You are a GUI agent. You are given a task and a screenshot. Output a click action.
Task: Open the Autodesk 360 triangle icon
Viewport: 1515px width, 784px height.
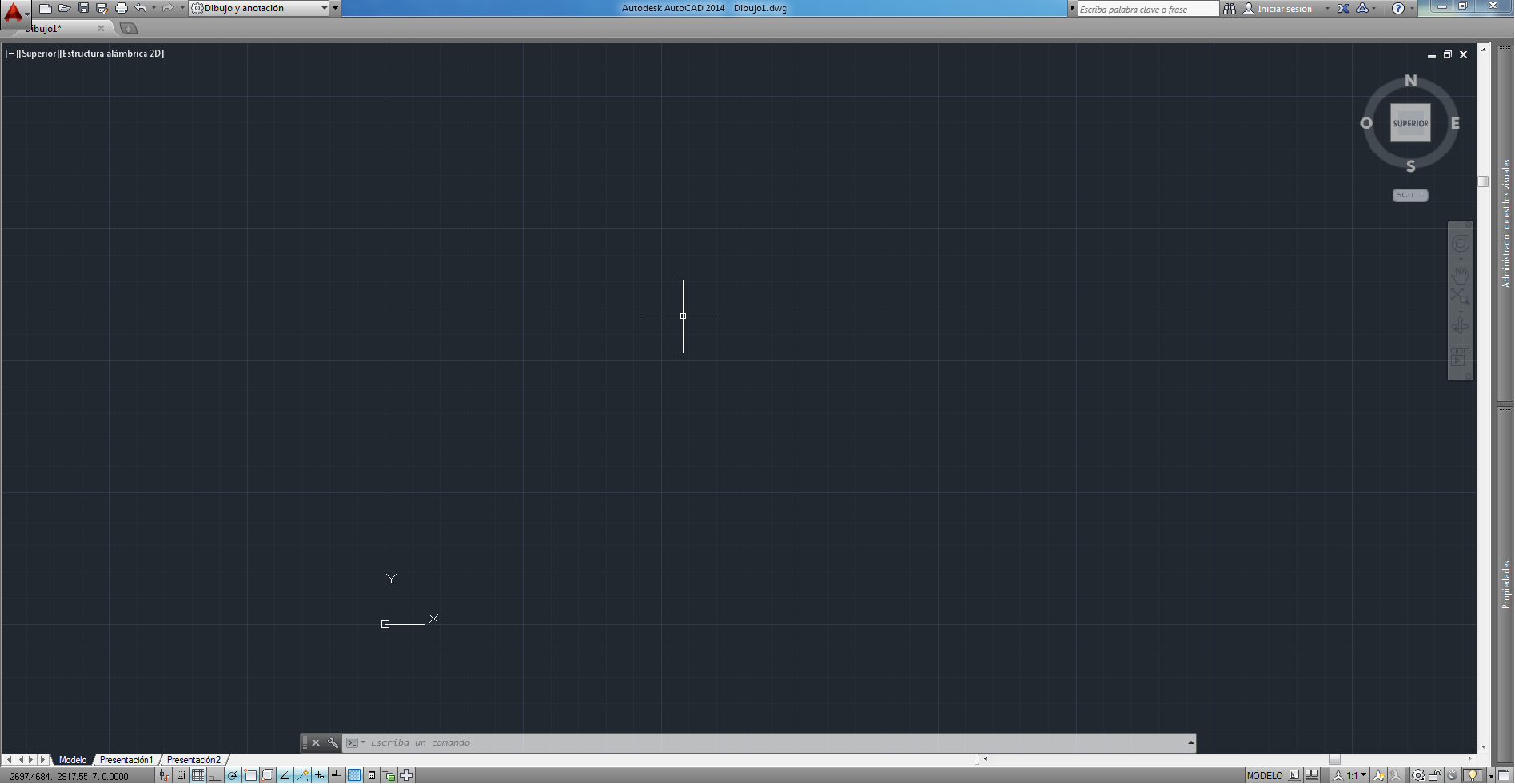pyautogui.click(x=1362, y=9)
